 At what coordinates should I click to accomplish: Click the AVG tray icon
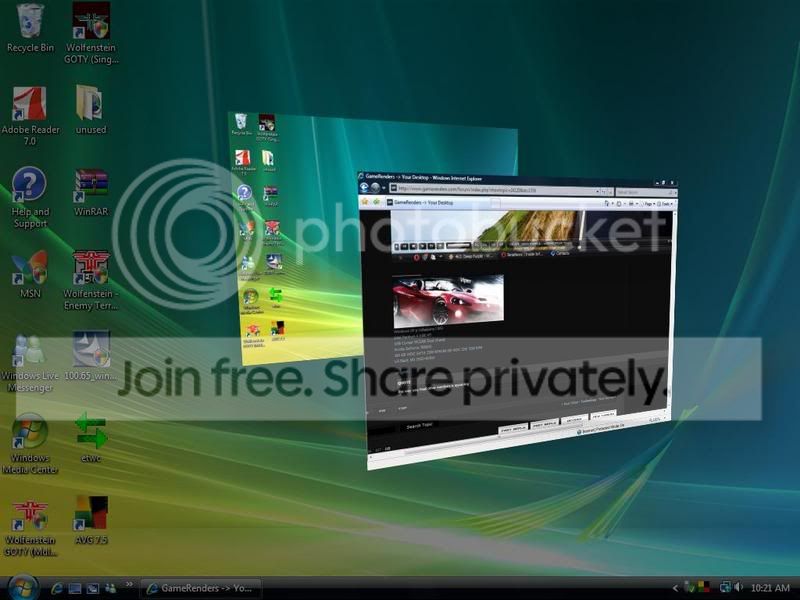[x=703, y=588]
